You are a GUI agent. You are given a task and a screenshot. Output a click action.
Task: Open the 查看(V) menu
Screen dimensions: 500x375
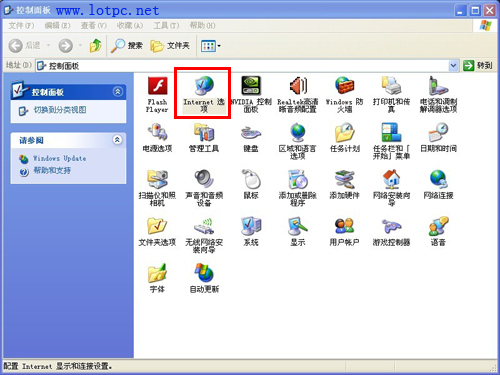[94, 25]
